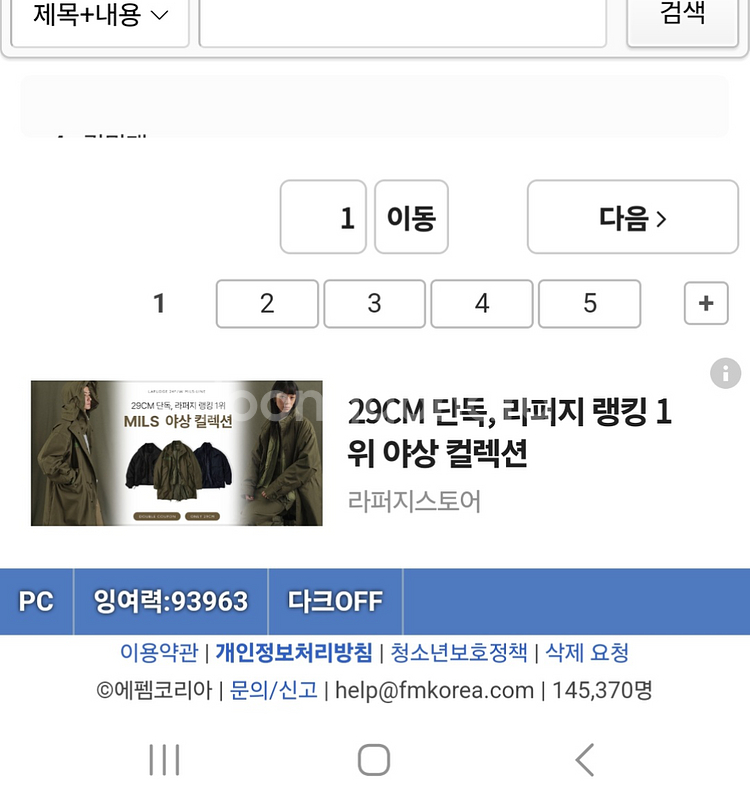The image size is (750, 810).
Task: Go to next page with 다음
Action: coord(633,217)
